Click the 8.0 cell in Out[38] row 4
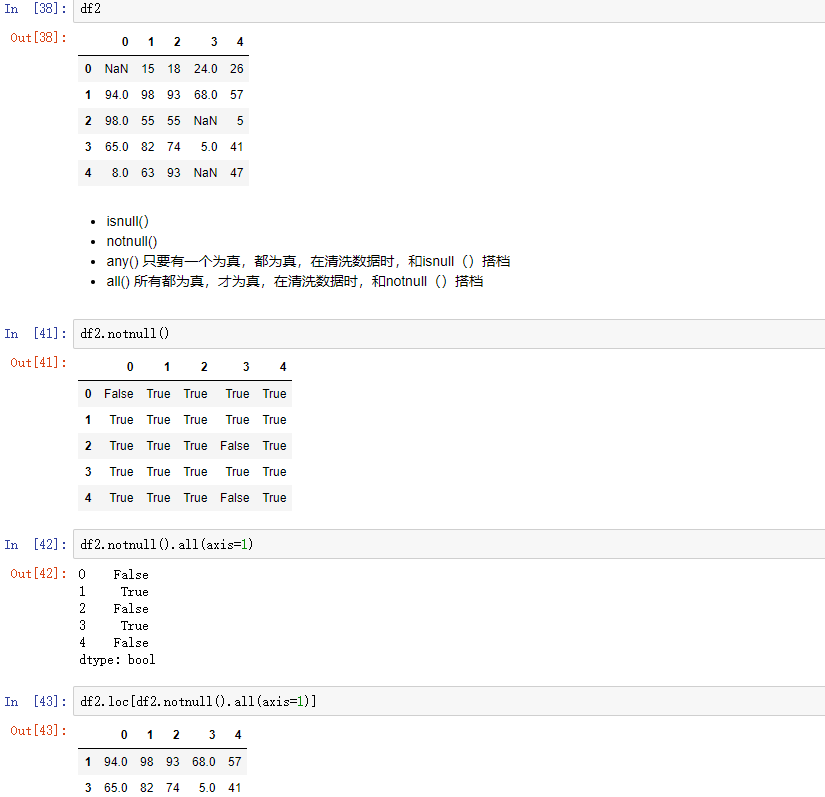Viewport: 825px width, 797px height. pos(120,173)
